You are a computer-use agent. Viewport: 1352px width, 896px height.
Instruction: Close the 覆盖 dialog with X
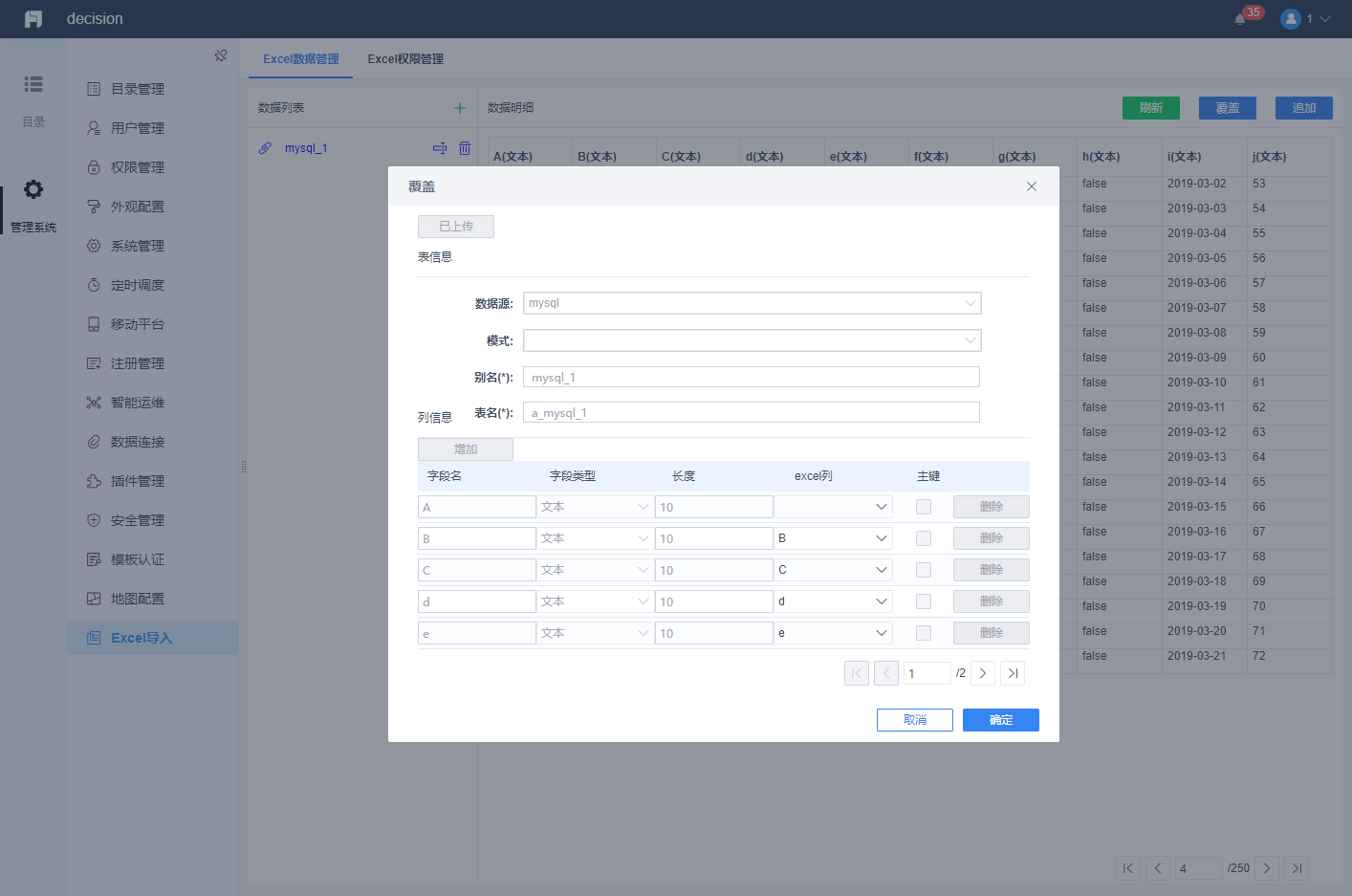[x=1032, y=186]
